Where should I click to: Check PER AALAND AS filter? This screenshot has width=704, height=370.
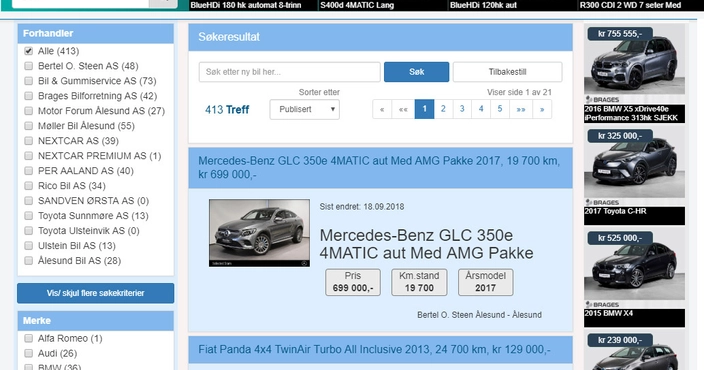coord(29,171)
